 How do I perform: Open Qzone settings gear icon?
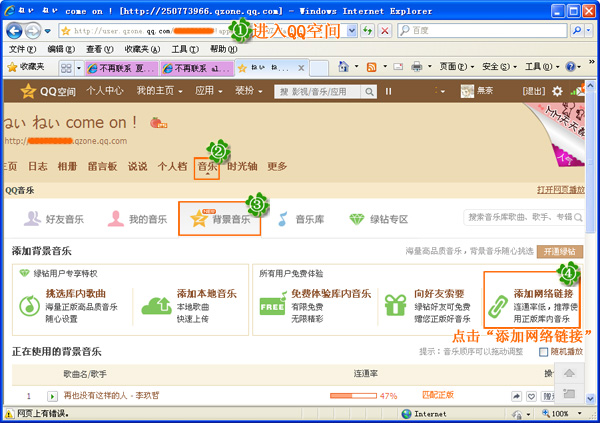tap(557, 91)
